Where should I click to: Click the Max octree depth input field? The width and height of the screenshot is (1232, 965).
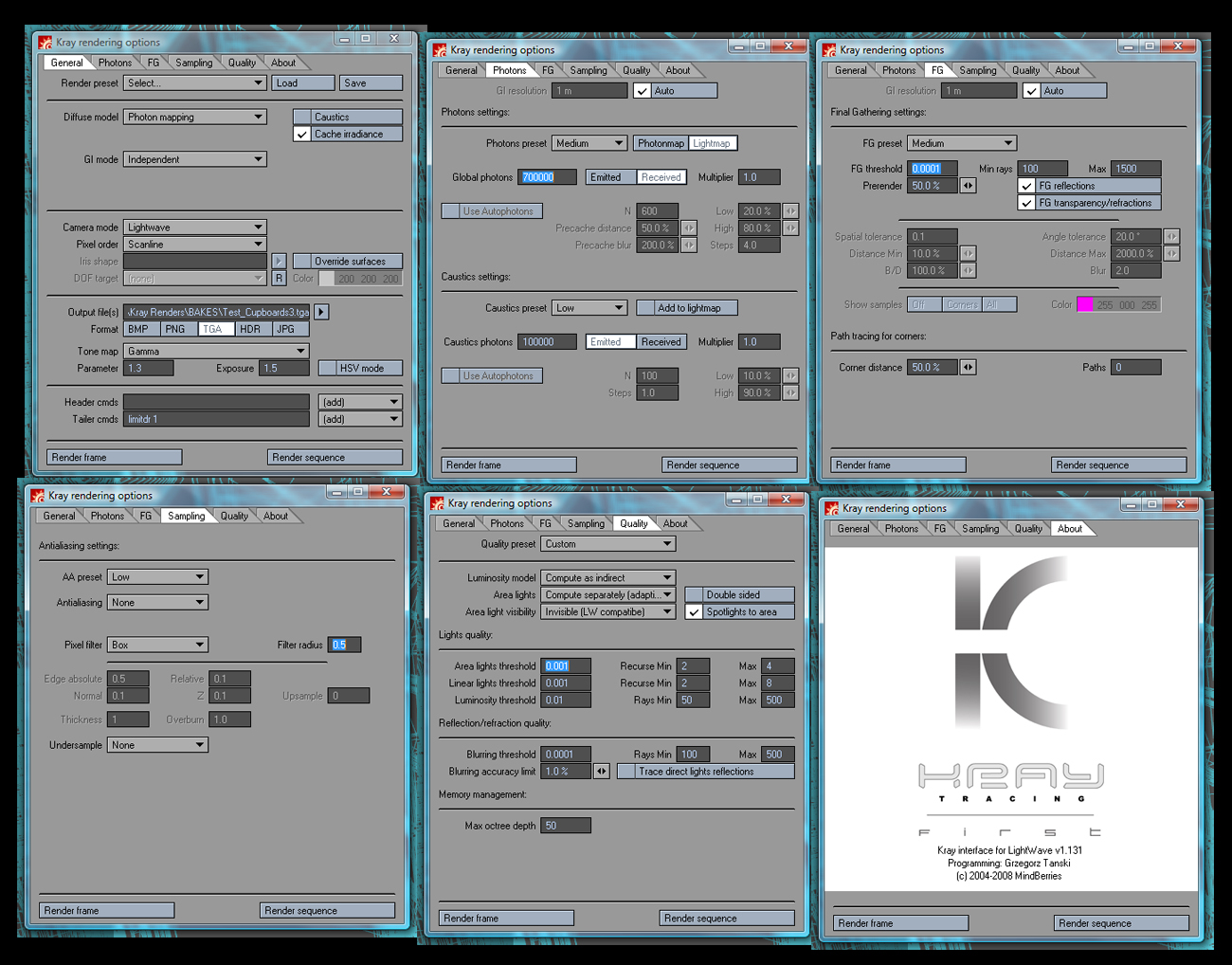pyautogui.click(x=565, y=827)
